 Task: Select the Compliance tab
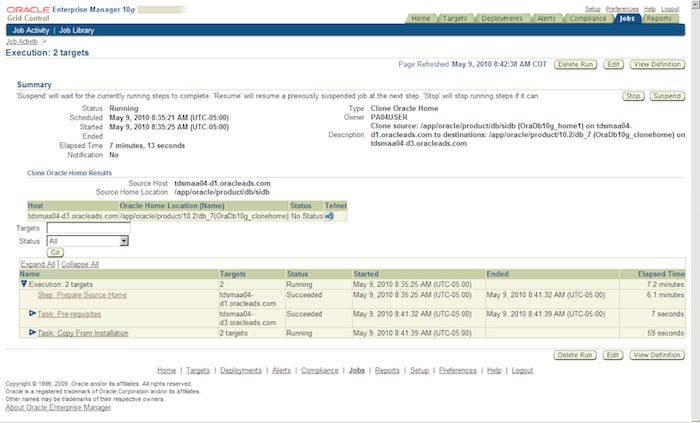click(588, 18)
